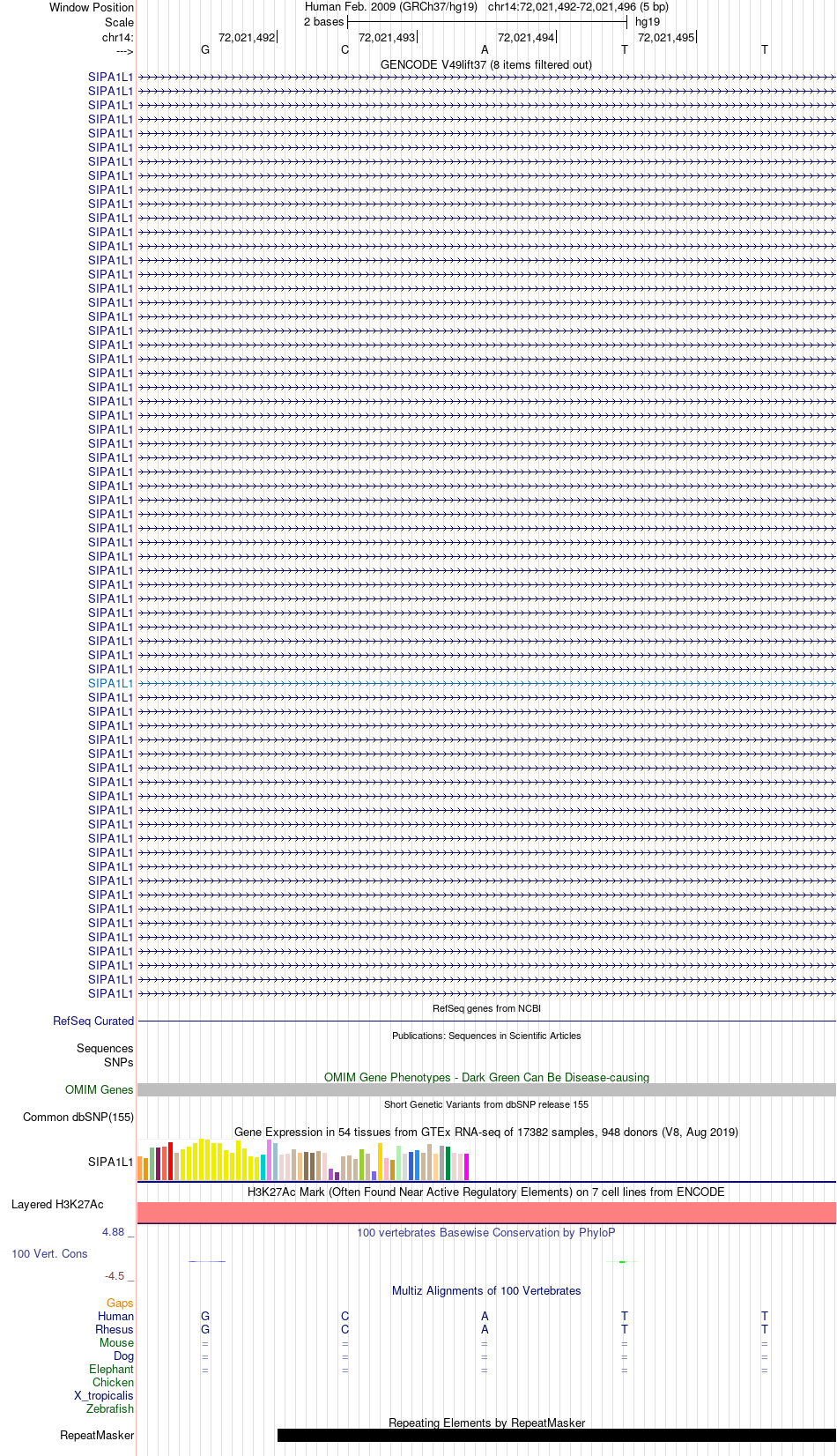Click the OMIM Gene Phenotypes track title
The height and width of the screenshot is (1456, 837).
click(486, 1077)
